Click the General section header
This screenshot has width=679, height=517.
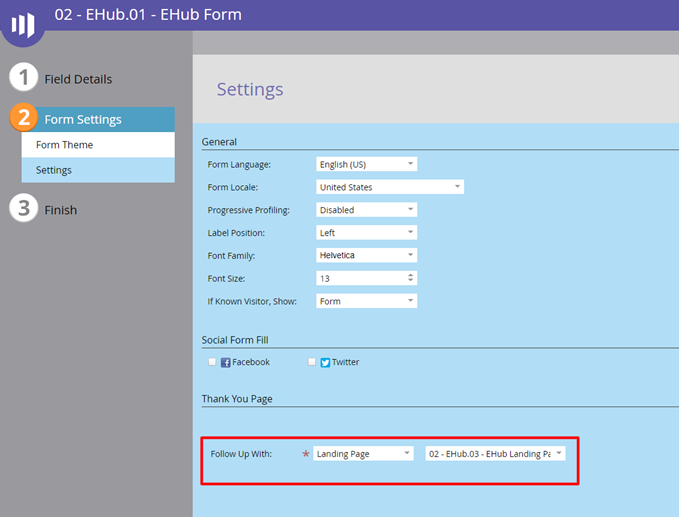tap(219, 142)
